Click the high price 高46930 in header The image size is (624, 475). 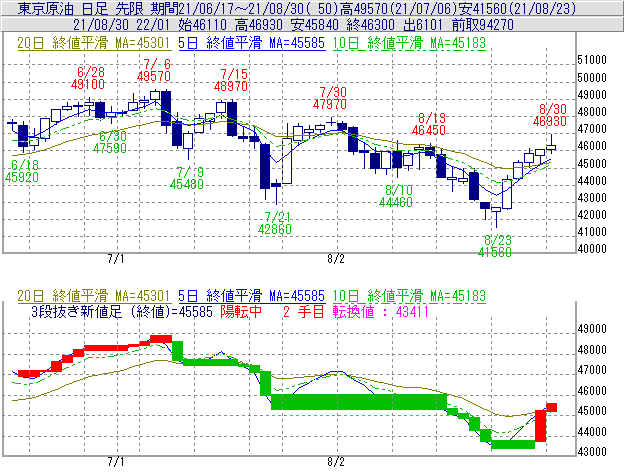click(259, 25)
